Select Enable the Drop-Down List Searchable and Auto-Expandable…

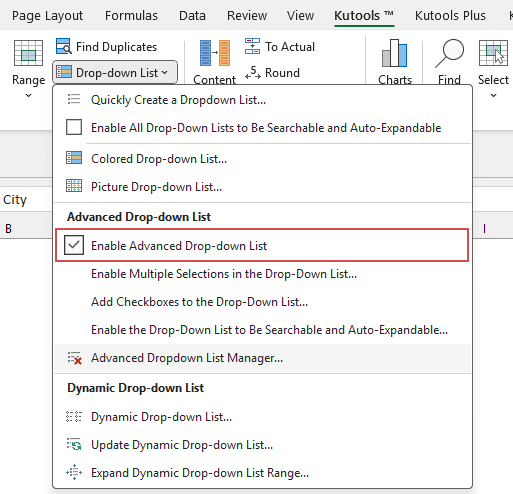263,330
